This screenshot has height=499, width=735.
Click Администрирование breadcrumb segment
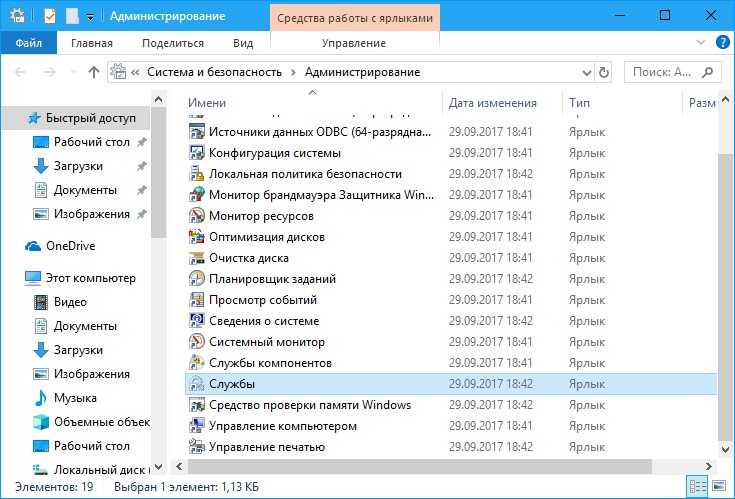coord(362,72)
